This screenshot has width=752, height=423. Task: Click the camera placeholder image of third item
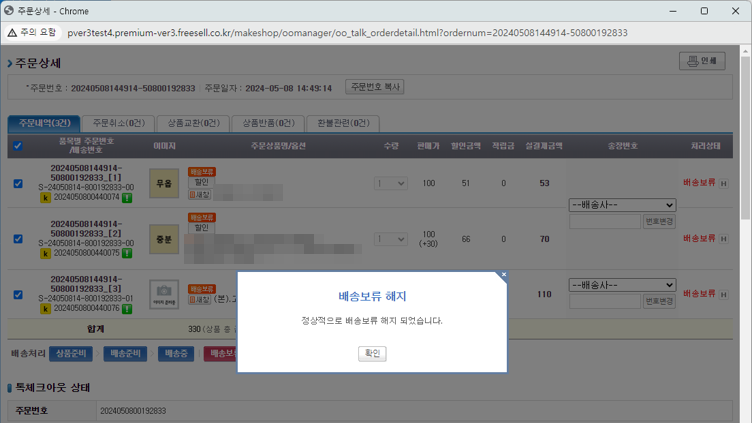point(164,294)
